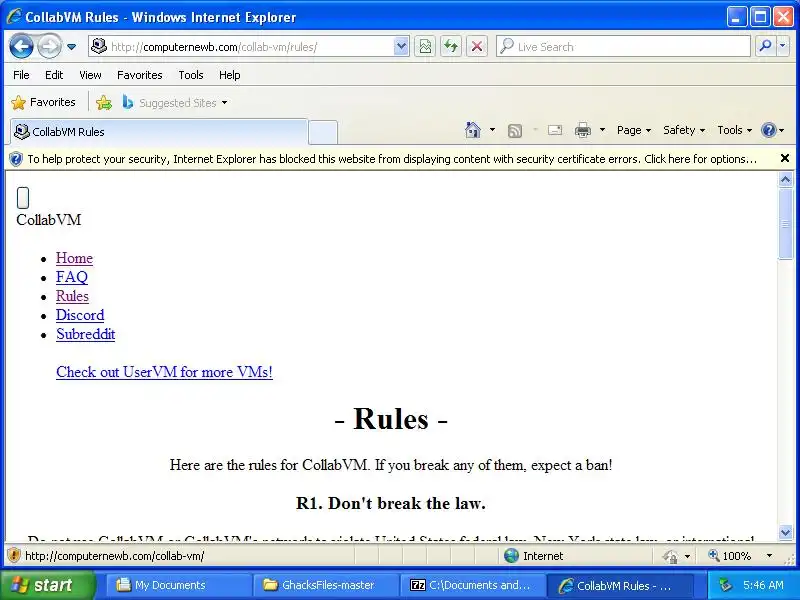The image size is (800, 600).
Task: Click the Home page icon
Action: click(x=473, y=130)
